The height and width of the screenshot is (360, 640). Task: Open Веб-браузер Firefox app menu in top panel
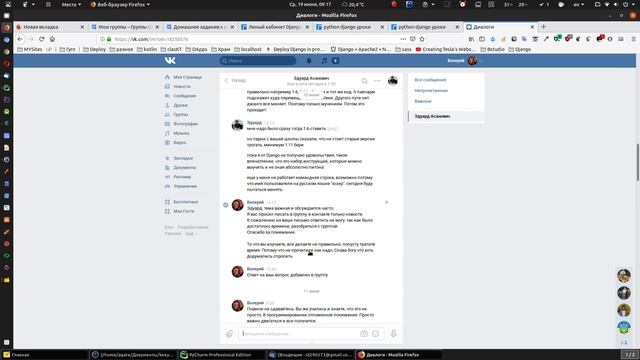click(120, 4)
